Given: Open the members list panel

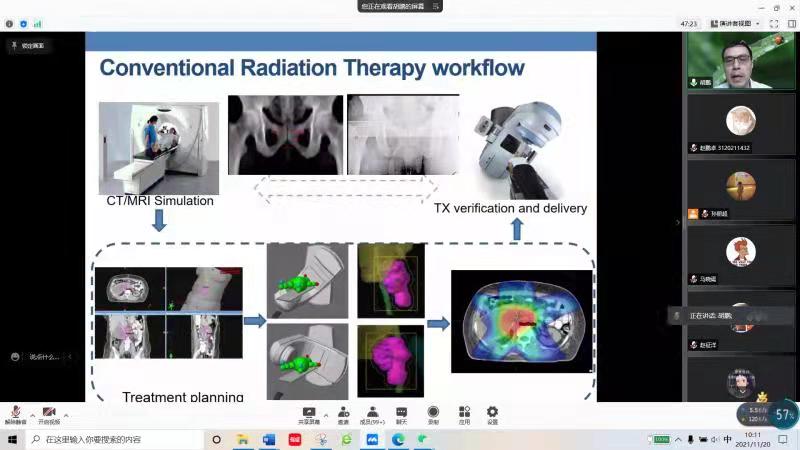Looking at the screenshot, I should (x=372, y=412).
